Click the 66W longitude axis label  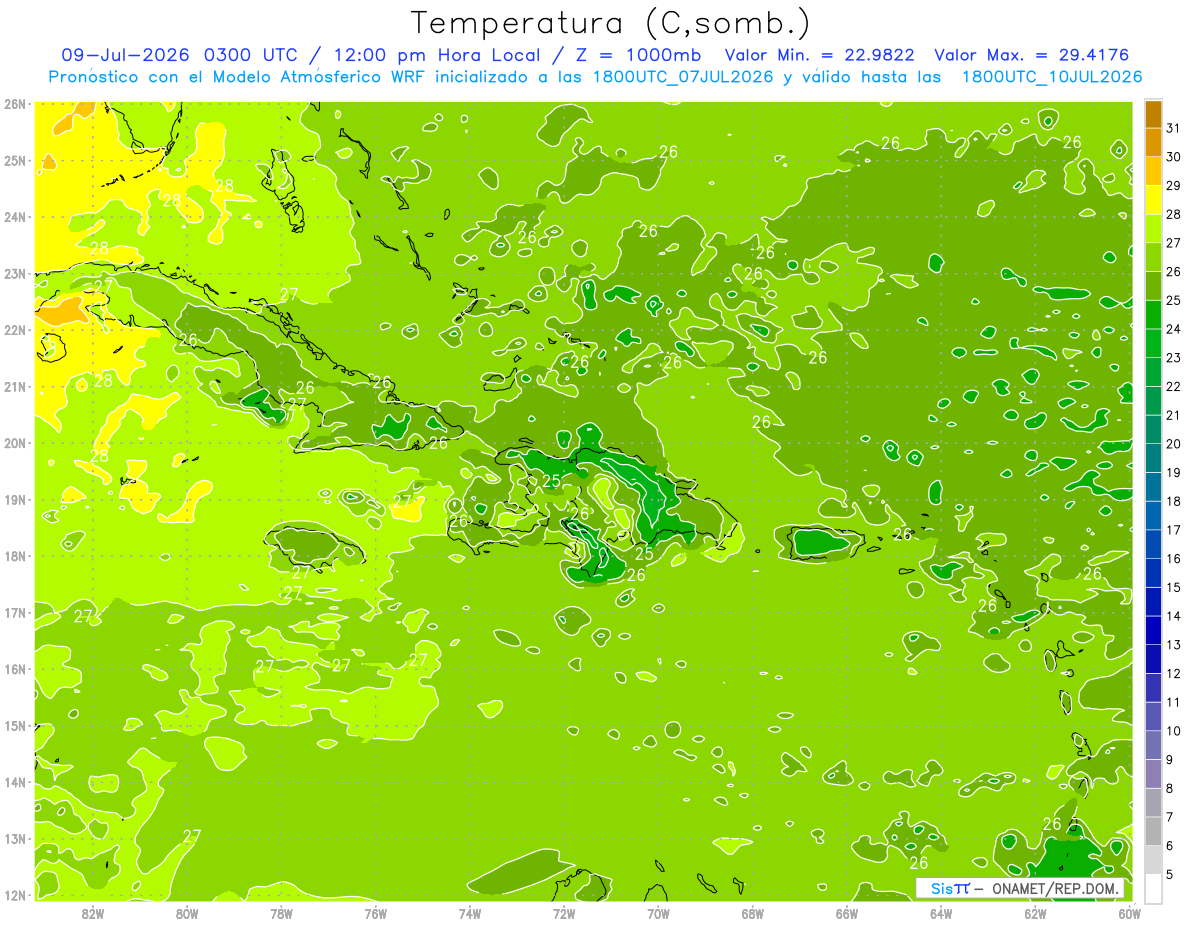847,914
